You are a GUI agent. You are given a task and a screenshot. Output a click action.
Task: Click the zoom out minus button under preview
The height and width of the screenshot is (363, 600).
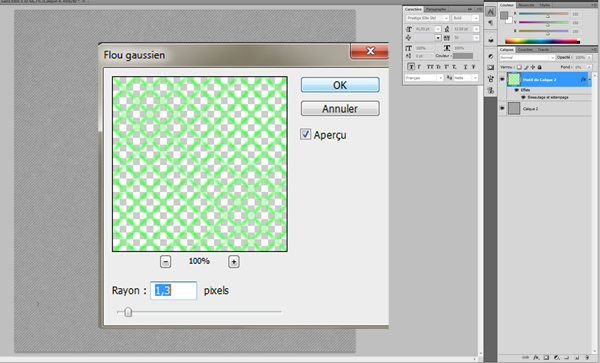(x=165, y=262)
